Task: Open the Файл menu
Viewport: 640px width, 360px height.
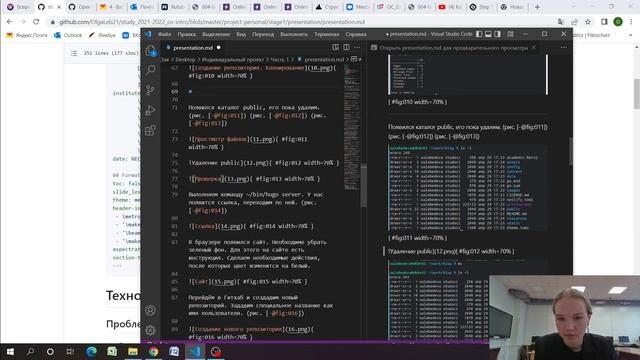Action: tap(164, 34)
